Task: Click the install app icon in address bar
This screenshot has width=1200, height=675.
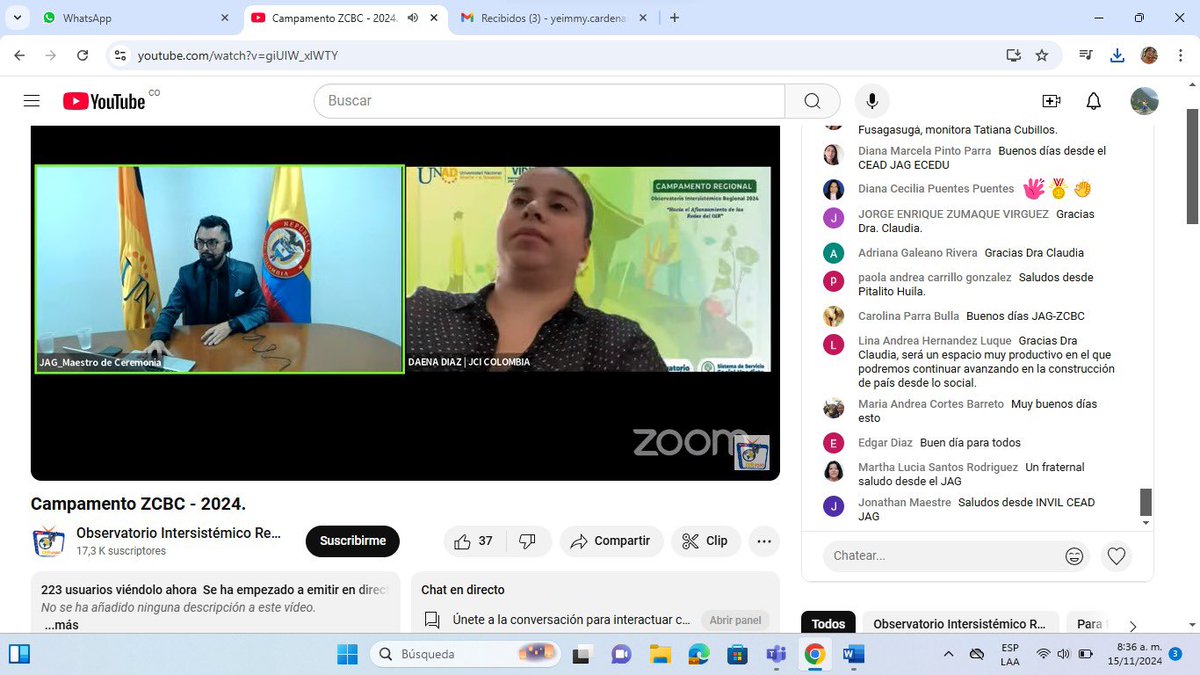Action: 1014,55
